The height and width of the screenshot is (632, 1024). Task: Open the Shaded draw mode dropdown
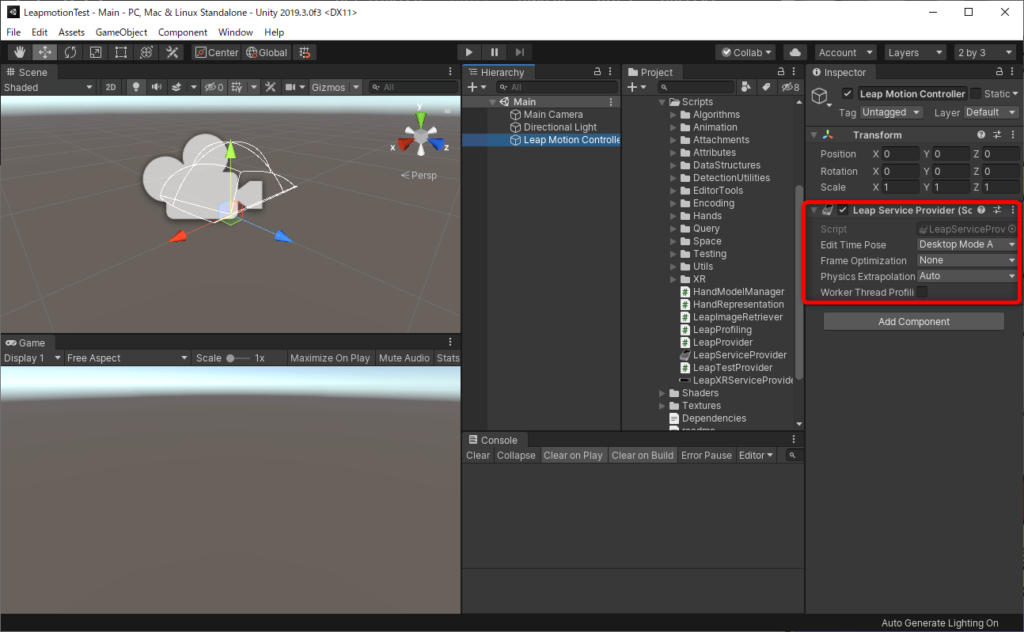[48, 87]
